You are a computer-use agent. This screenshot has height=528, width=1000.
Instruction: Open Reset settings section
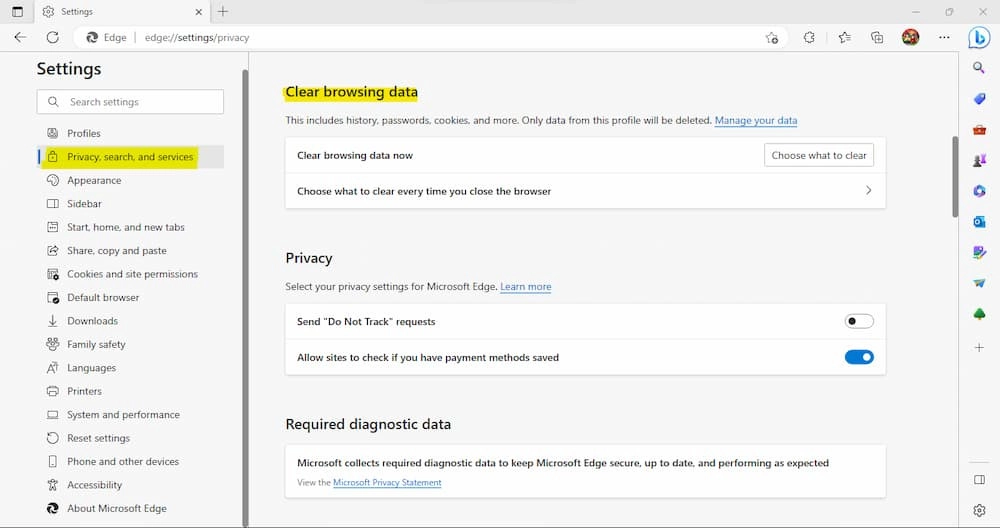pos(131,438)
